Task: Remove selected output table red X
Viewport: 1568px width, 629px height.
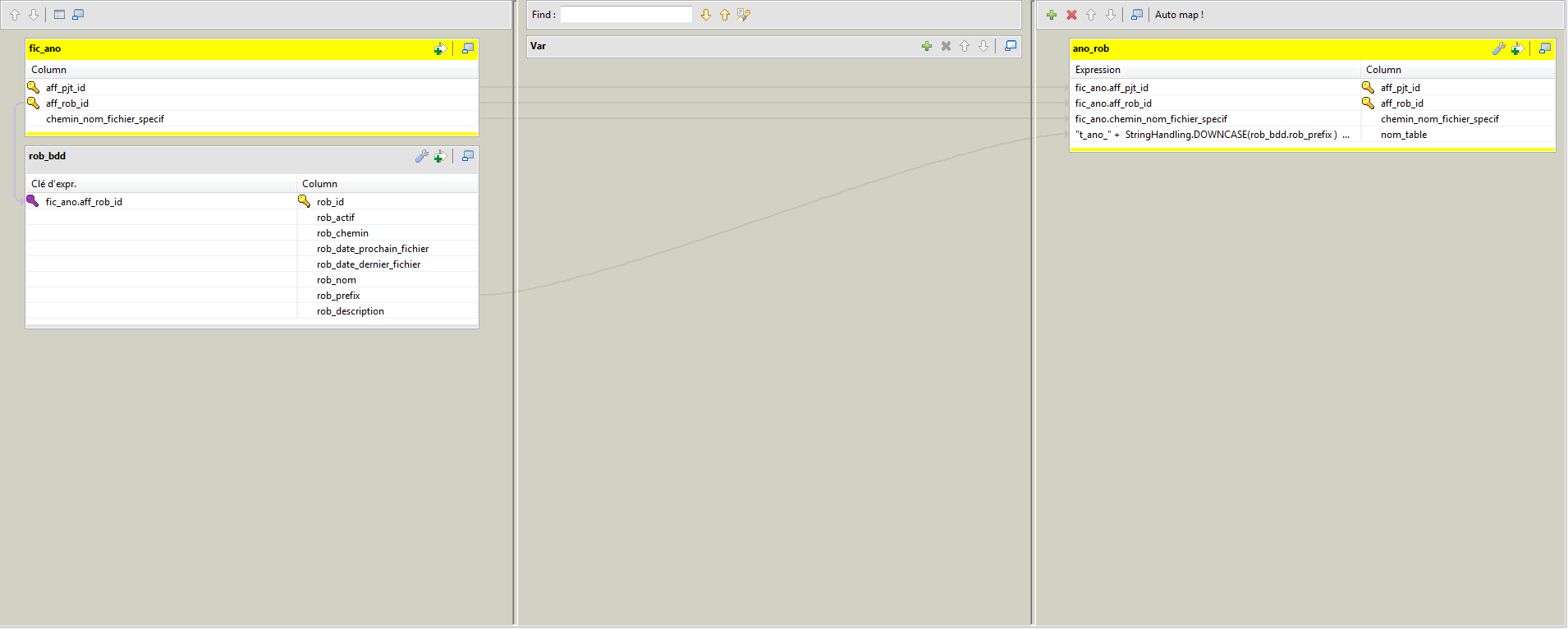Action: [1071, 15]
